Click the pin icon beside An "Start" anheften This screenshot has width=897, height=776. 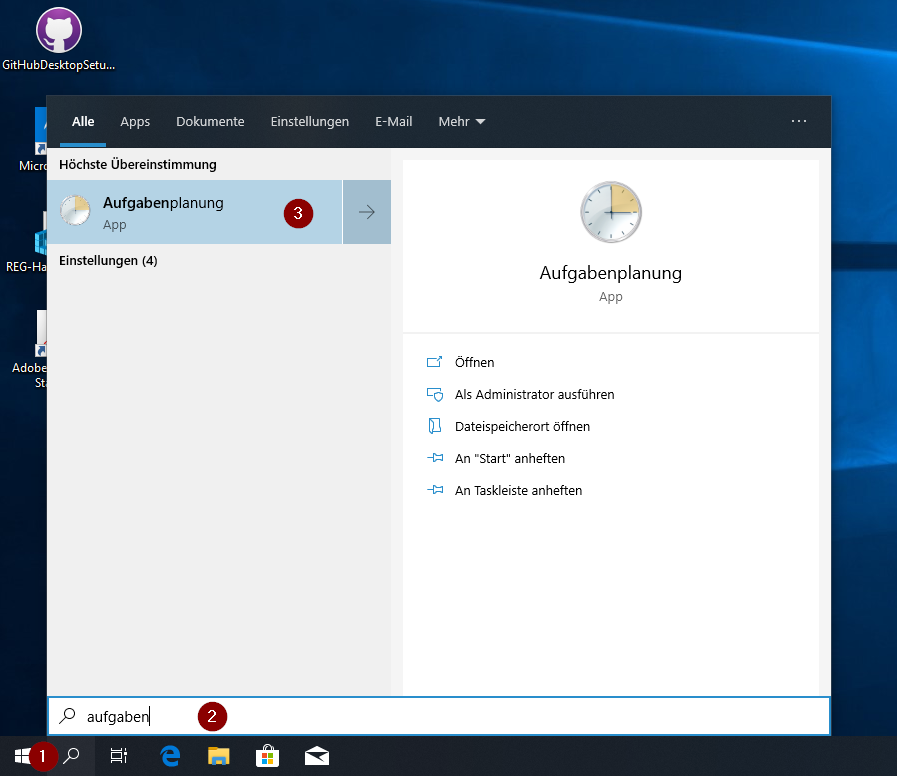pos(435,458)
